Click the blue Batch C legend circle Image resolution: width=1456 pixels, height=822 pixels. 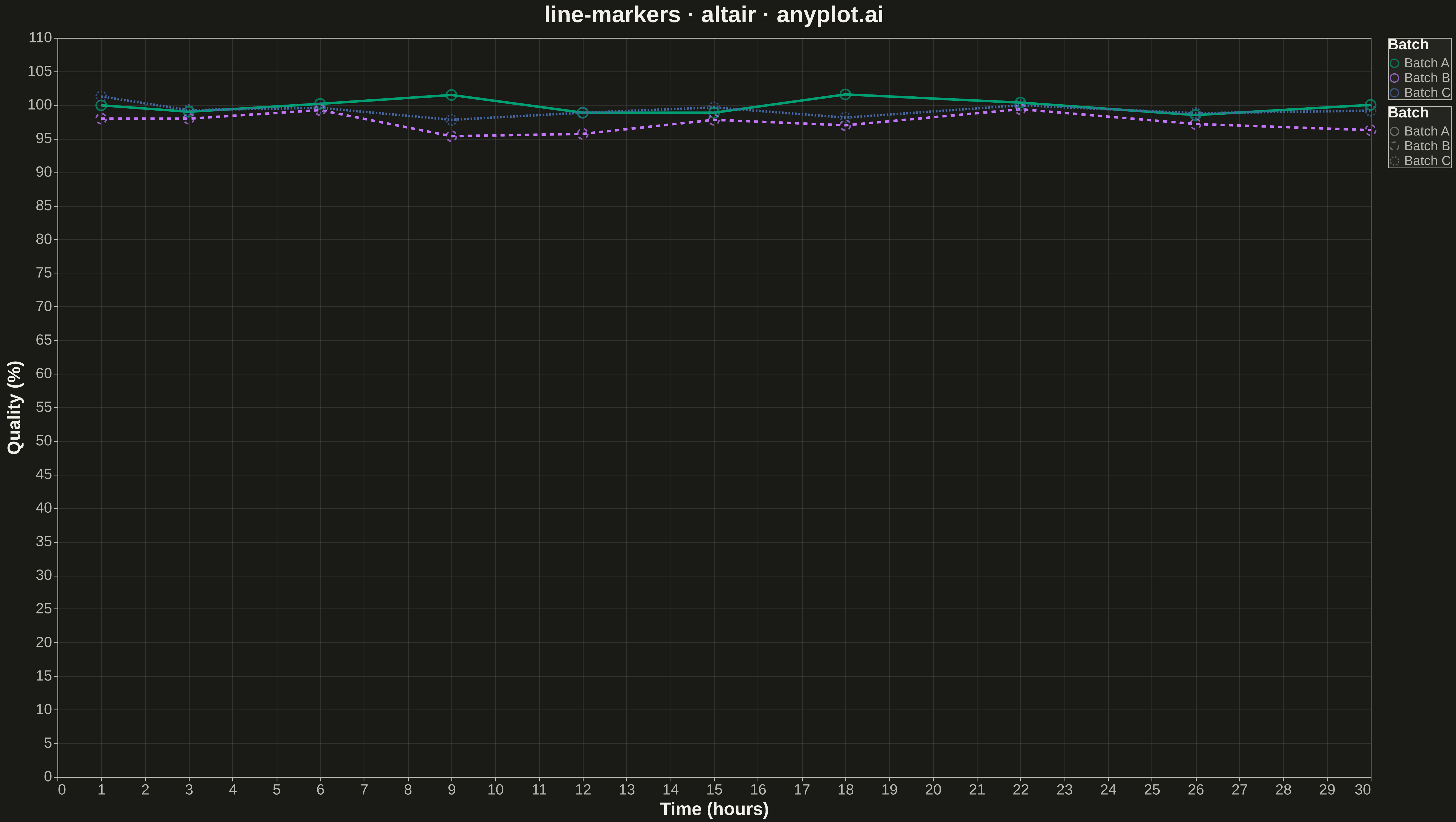[x=1394, y=93]
